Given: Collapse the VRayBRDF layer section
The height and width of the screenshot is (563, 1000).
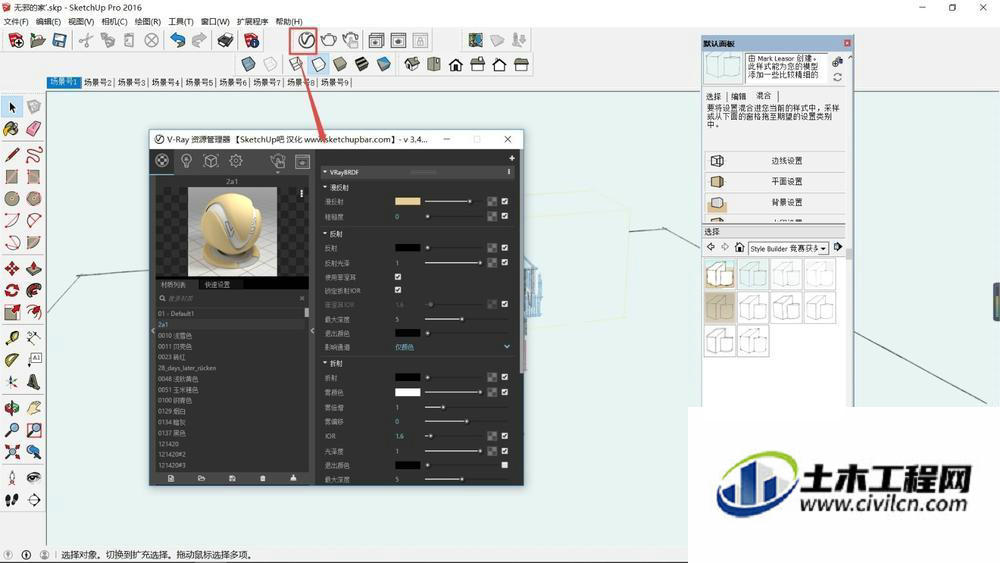Looking at the screenshot, I should click(x=325, y=172).
